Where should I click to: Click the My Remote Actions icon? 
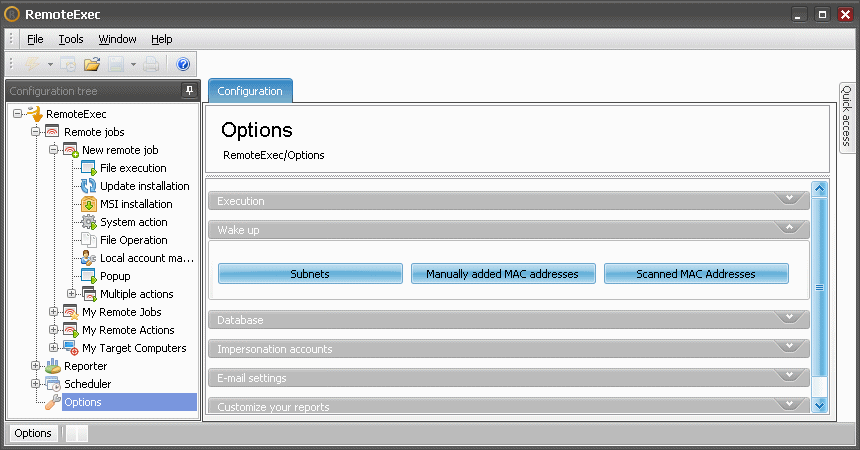click(x=71, y=330)
